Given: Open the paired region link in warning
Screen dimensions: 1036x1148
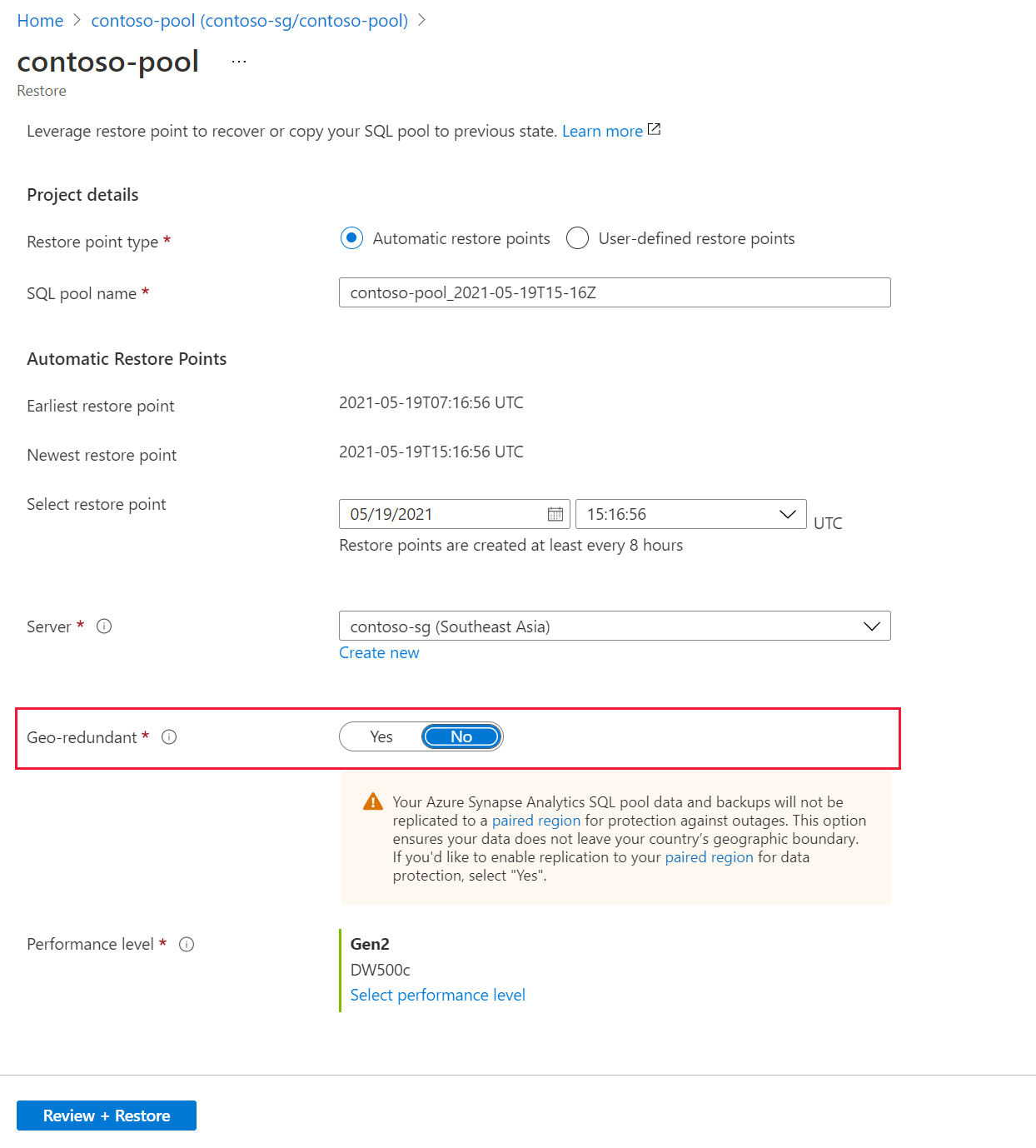Looking at the screenshot, I should 536,820.
